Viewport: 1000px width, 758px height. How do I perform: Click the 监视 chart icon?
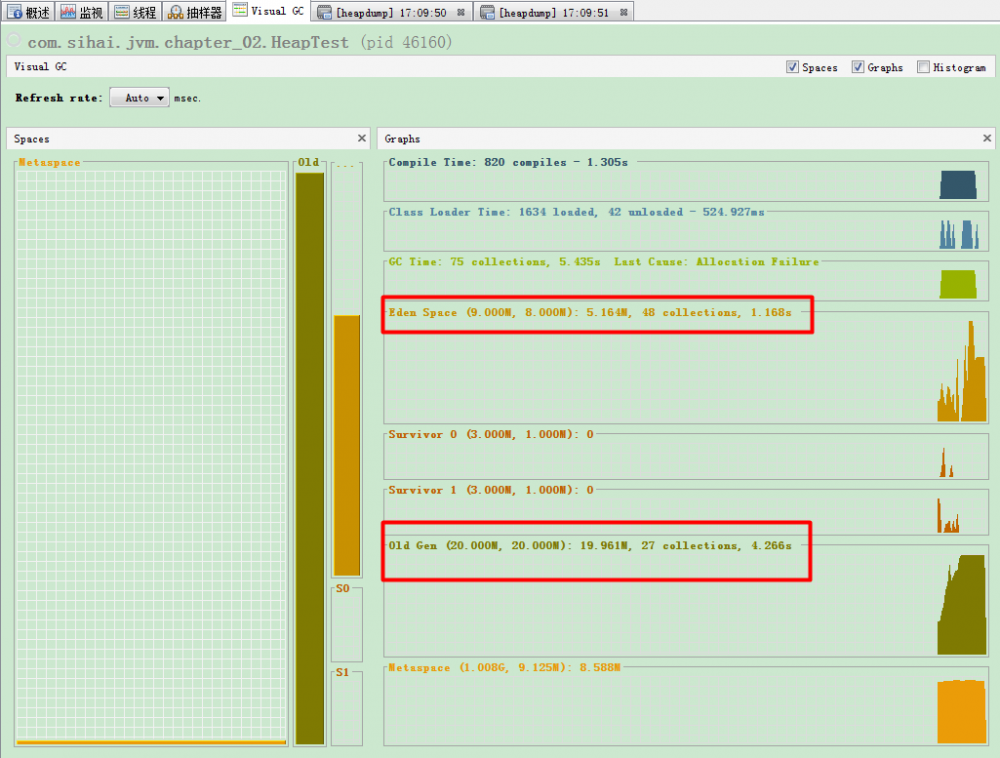point(68,11)
